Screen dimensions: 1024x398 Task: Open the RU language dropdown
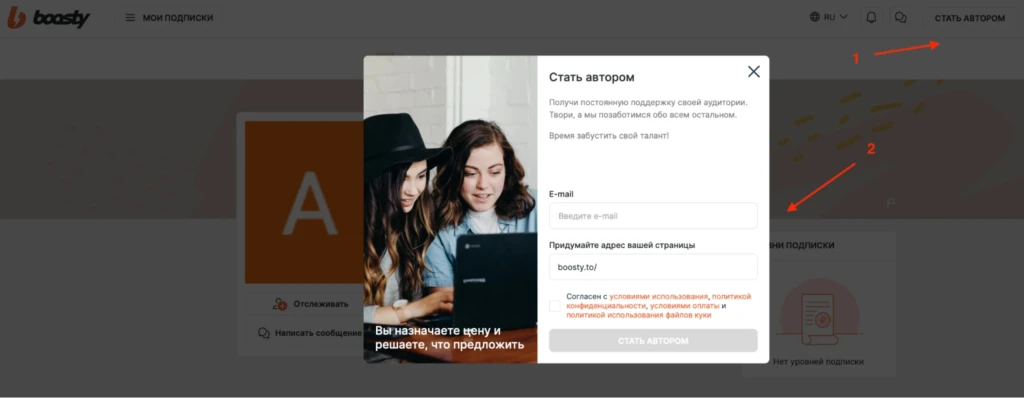829,17
